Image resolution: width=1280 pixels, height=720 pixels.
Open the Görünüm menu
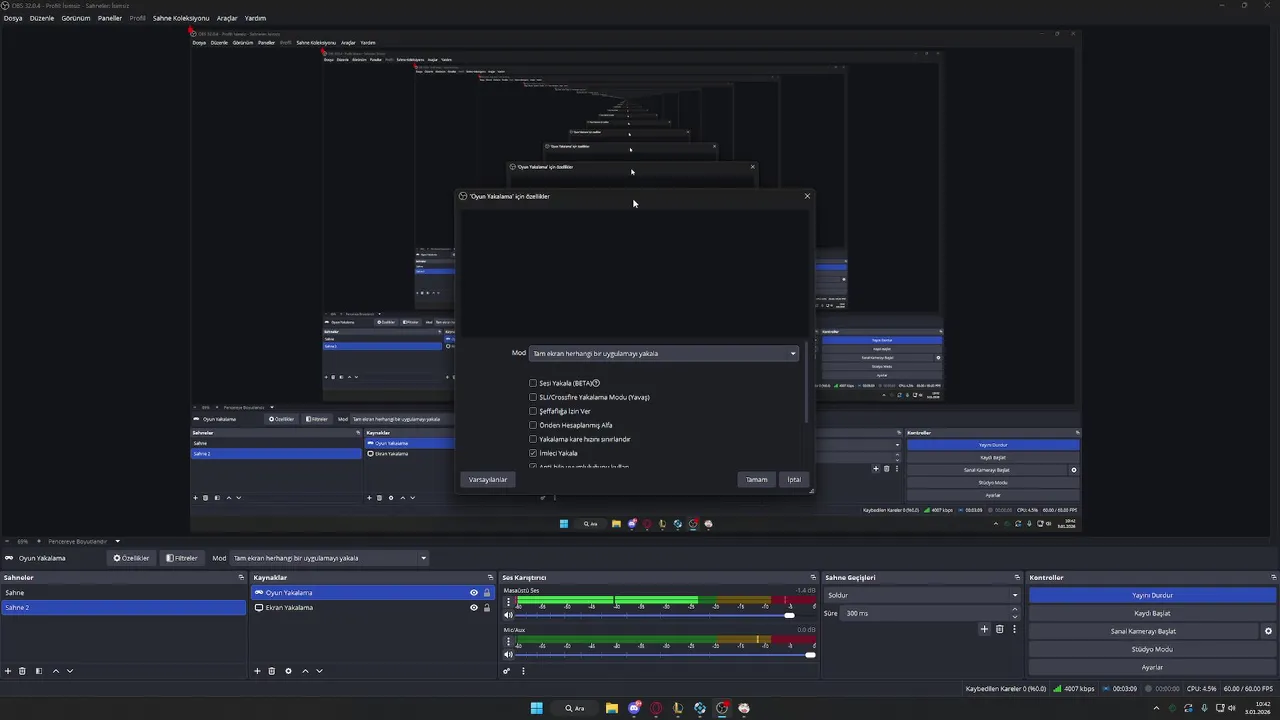pyautogui.click(x=76, y=18)
